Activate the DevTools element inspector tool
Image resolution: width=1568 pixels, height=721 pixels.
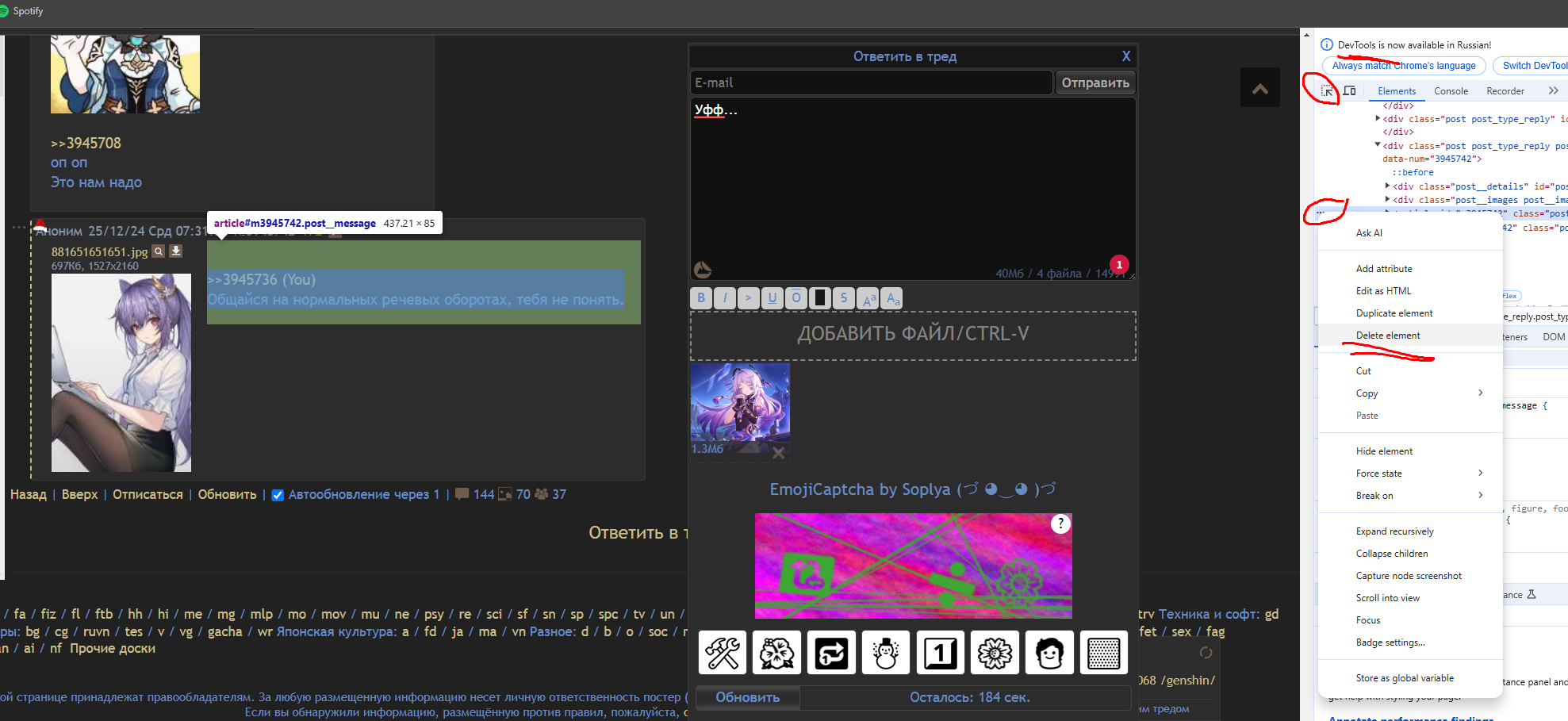(1327, 91)
